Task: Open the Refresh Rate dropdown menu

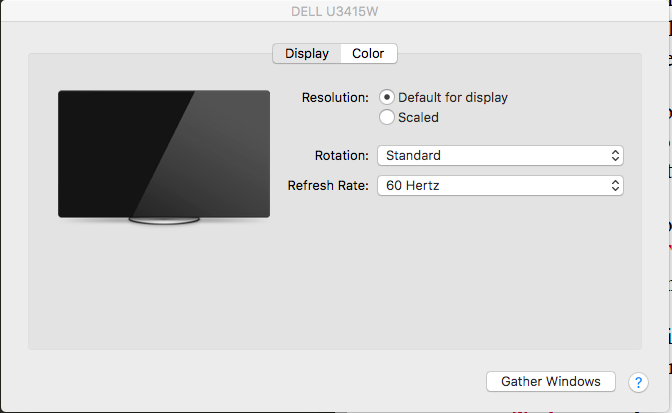Action: coord(500,186)
